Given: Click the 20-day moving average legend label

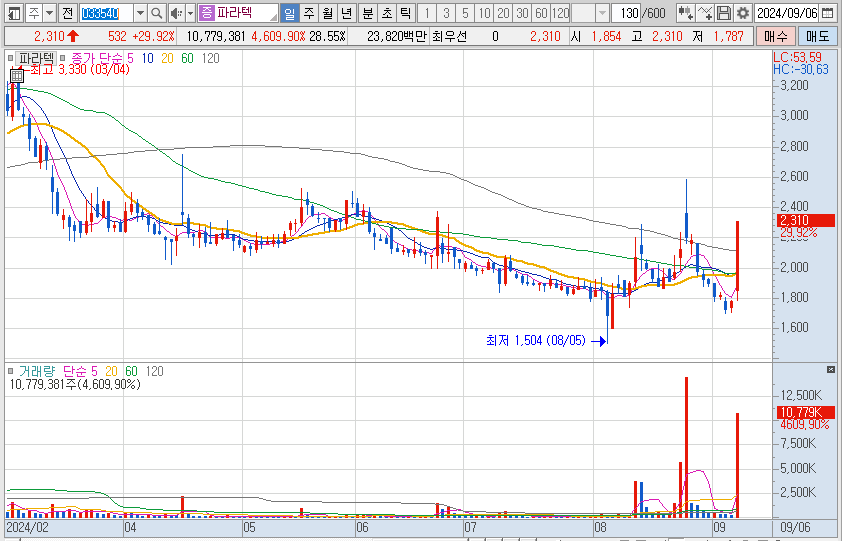Looking at the screenshot, I should (168, 58).
